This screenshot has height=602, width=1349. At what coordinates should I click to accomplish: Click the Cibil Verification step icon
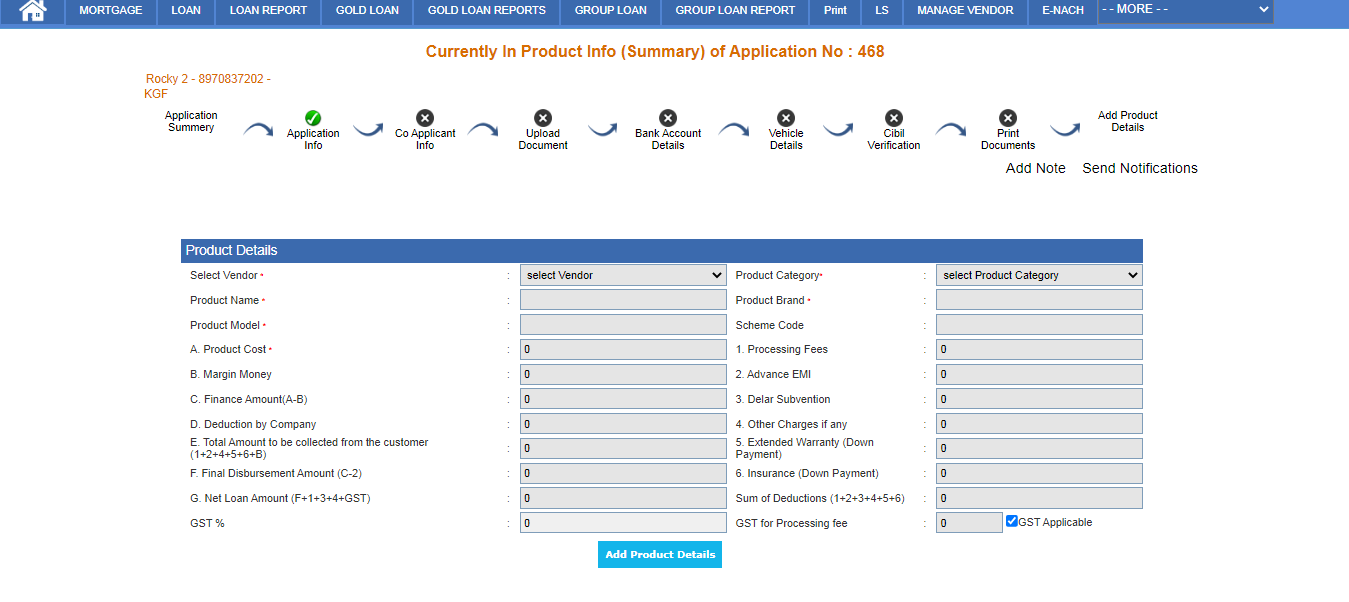click(x=894, y=118)
